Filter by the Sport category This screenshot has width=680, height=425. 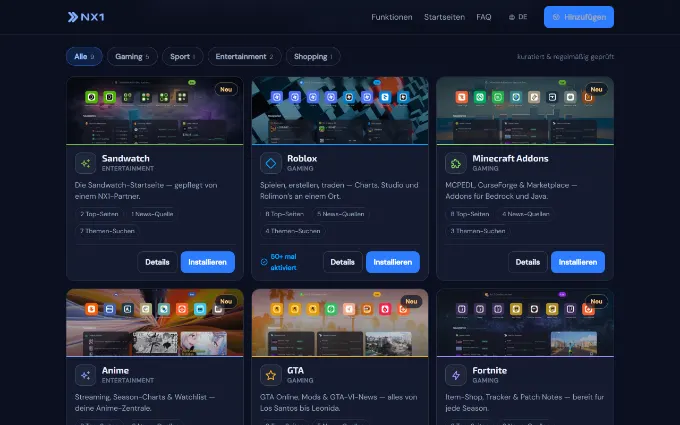tap(183, 56)
